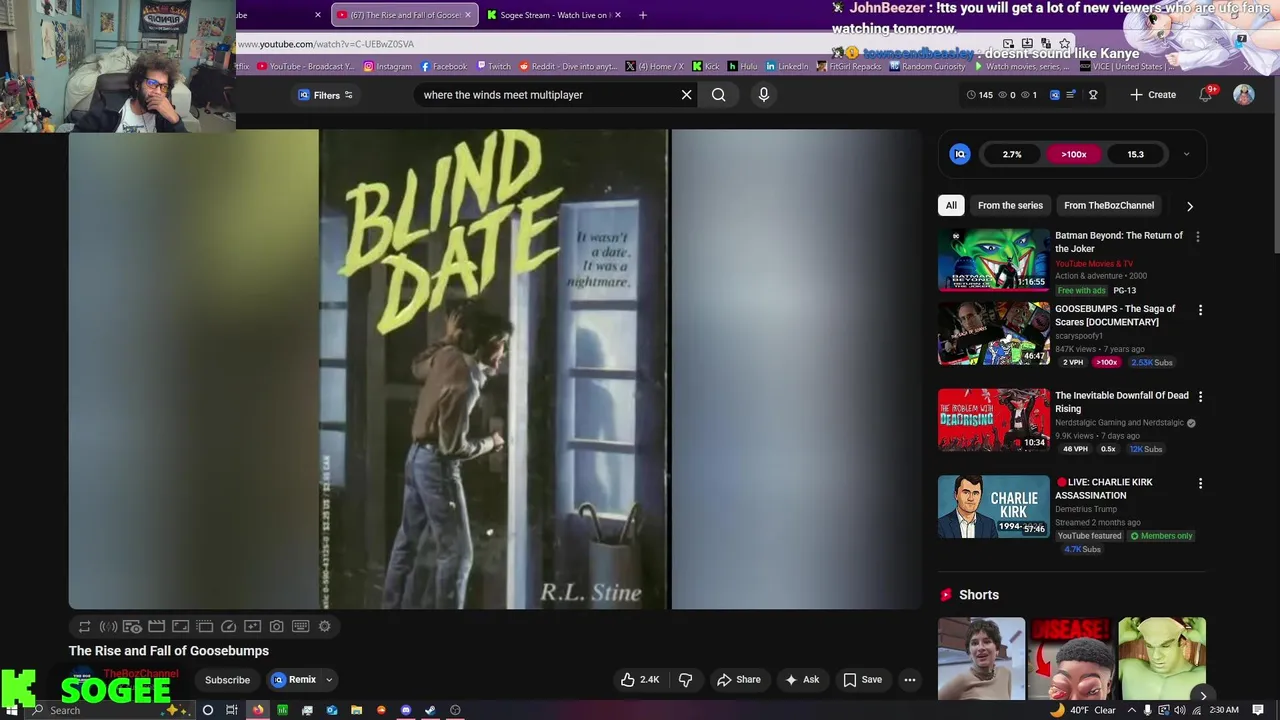Open the enhancer settings gear under video

324,626
